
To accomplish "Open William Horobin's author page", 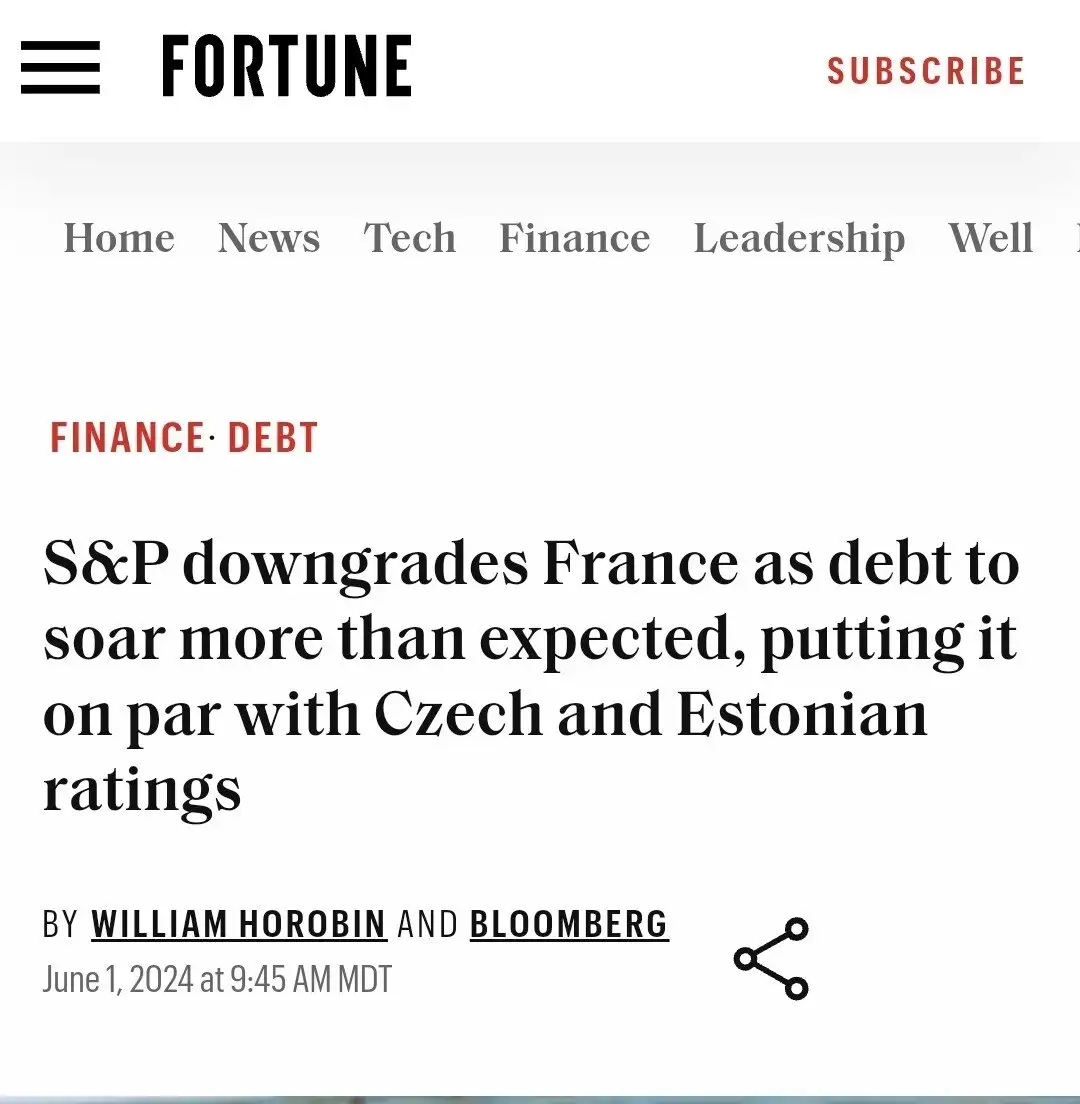I will (x=239, y=924).
